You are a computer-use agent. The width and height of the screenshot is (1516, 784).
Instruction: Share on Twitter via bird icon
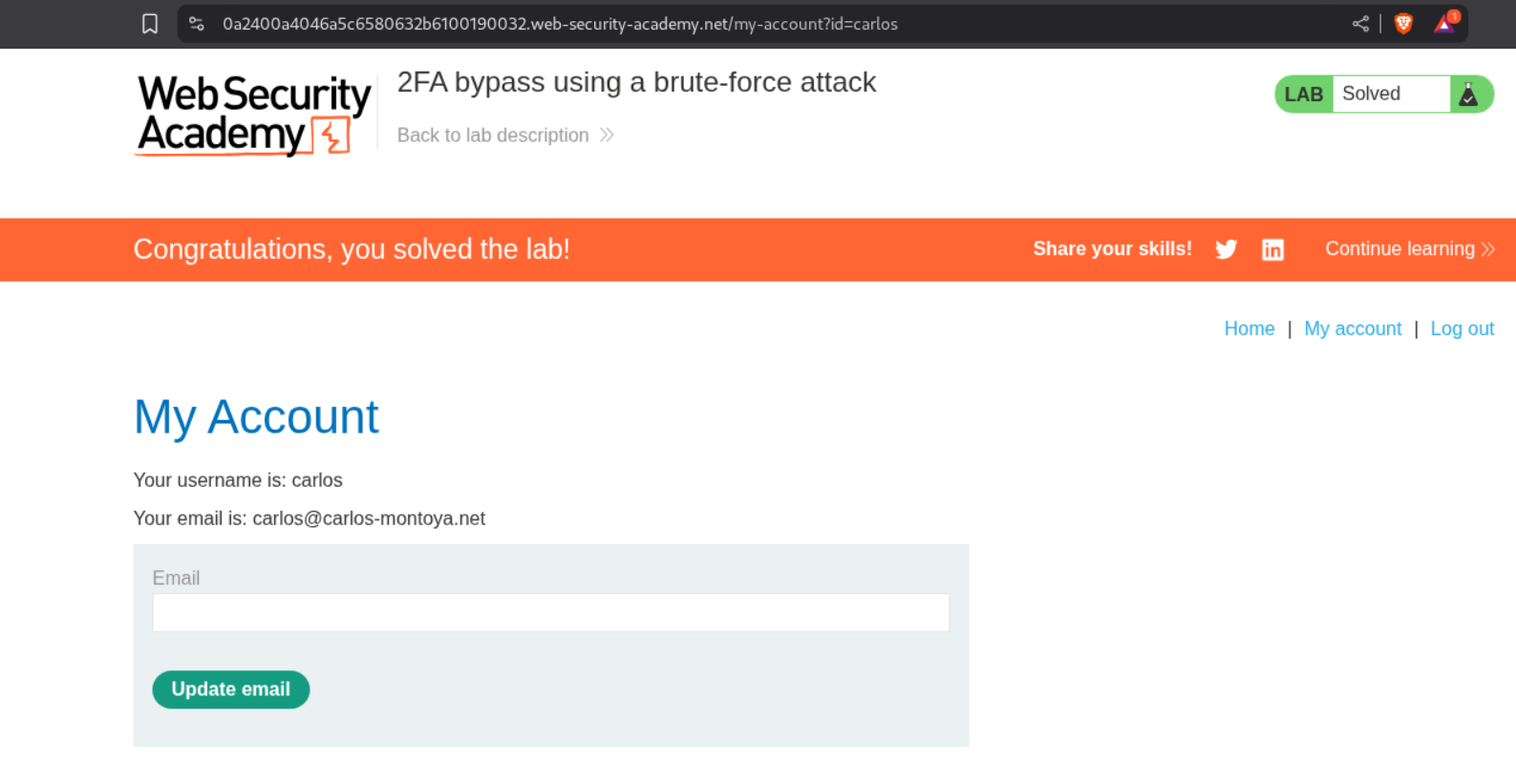pyautogui.click(x=1226, y=249)
